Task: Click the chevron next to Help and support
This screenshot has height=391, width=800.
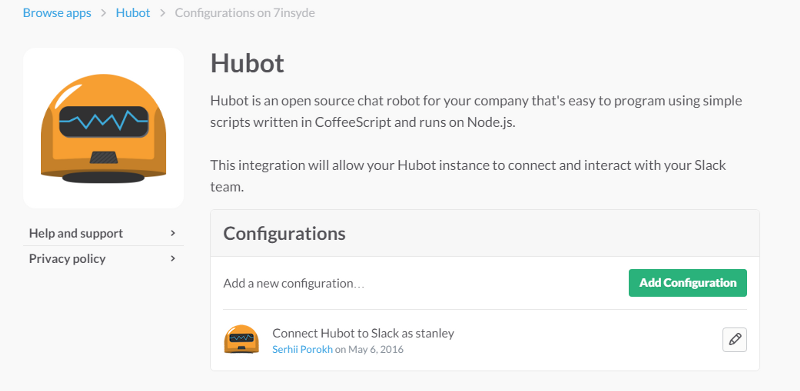Action: 173,233
